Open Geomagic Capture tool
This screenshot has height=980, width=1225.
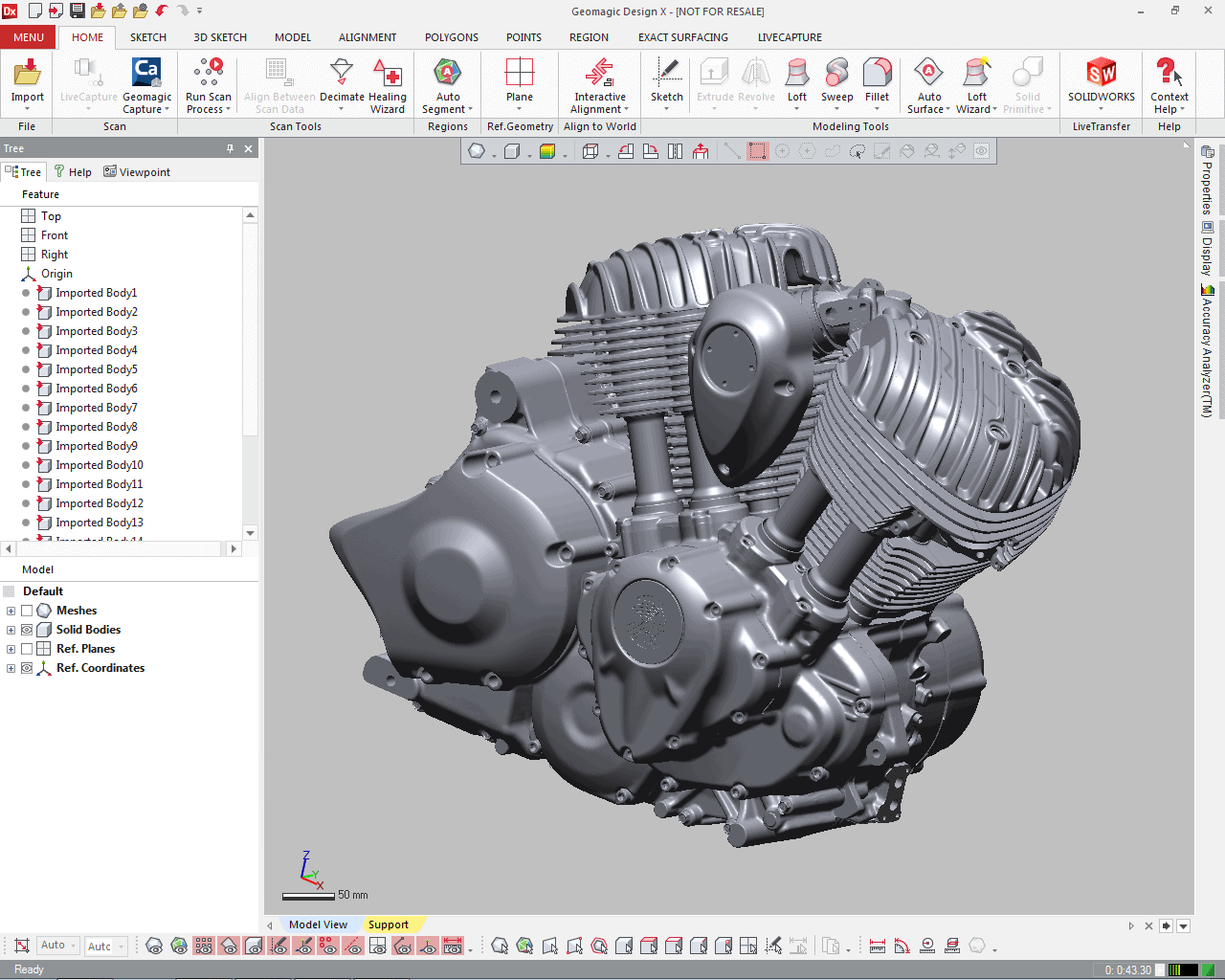tap(146, 85)
